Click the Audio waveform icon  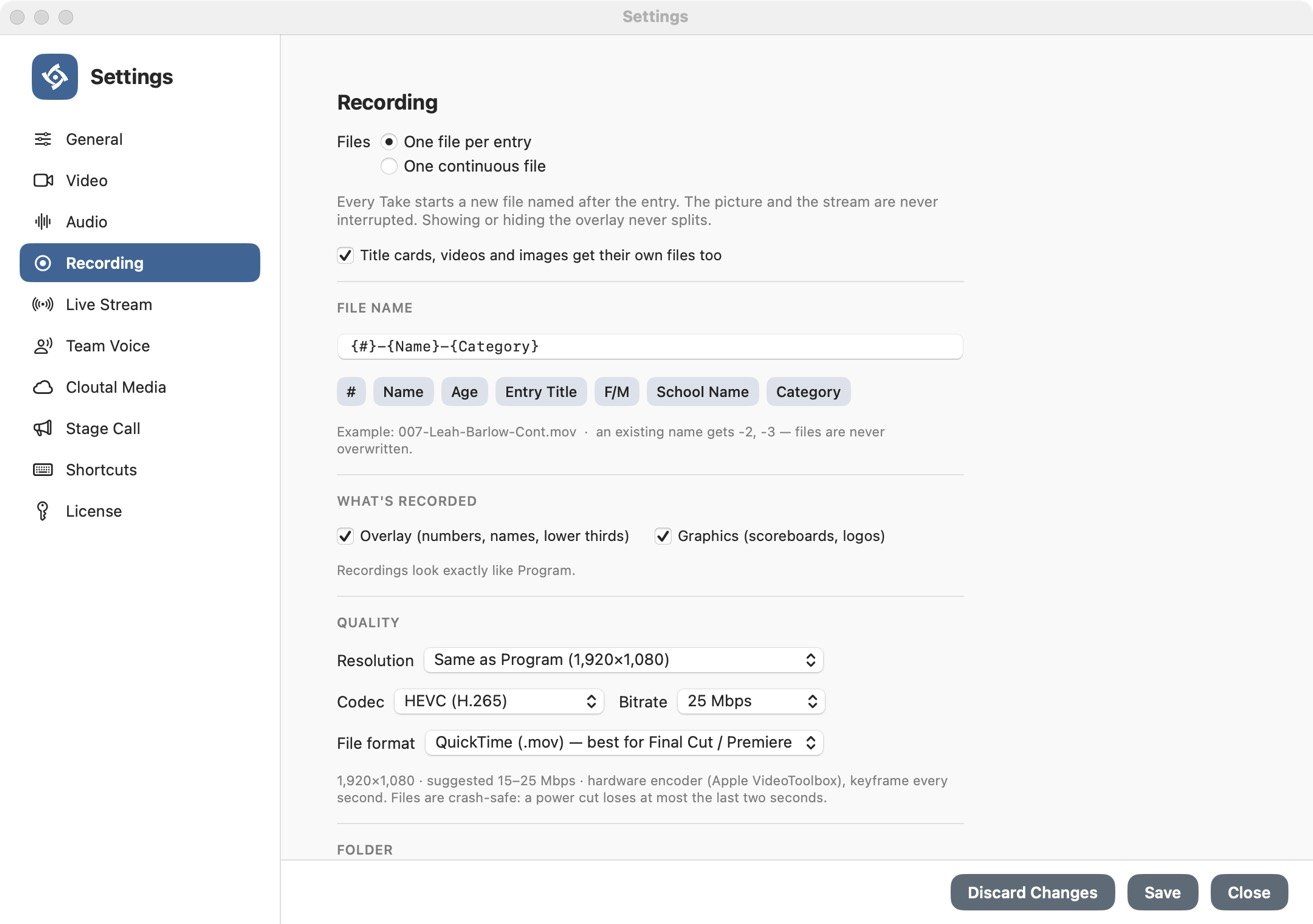(43, 222)
